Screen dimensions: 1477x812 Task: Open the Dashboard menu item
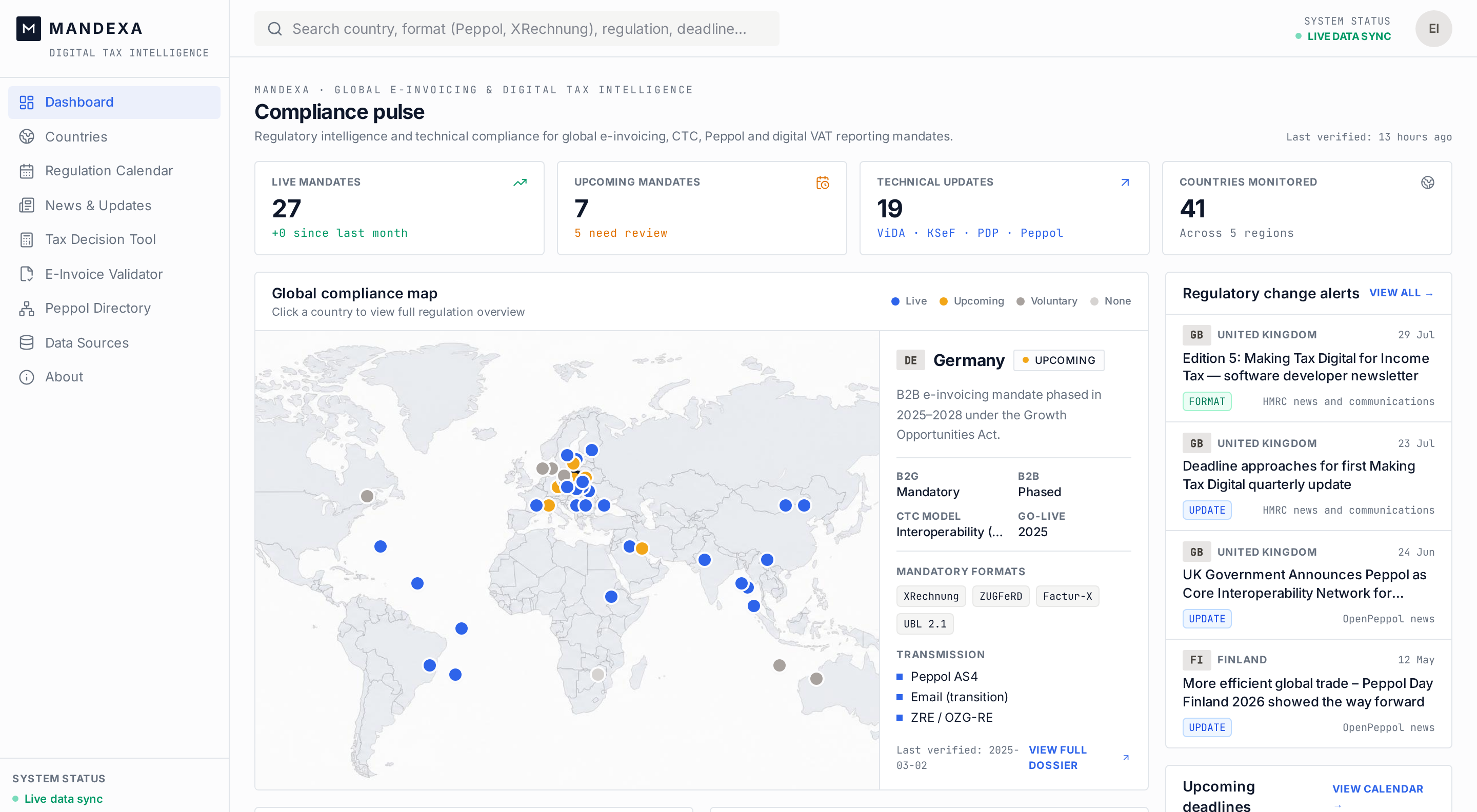(x=114, y=102)
